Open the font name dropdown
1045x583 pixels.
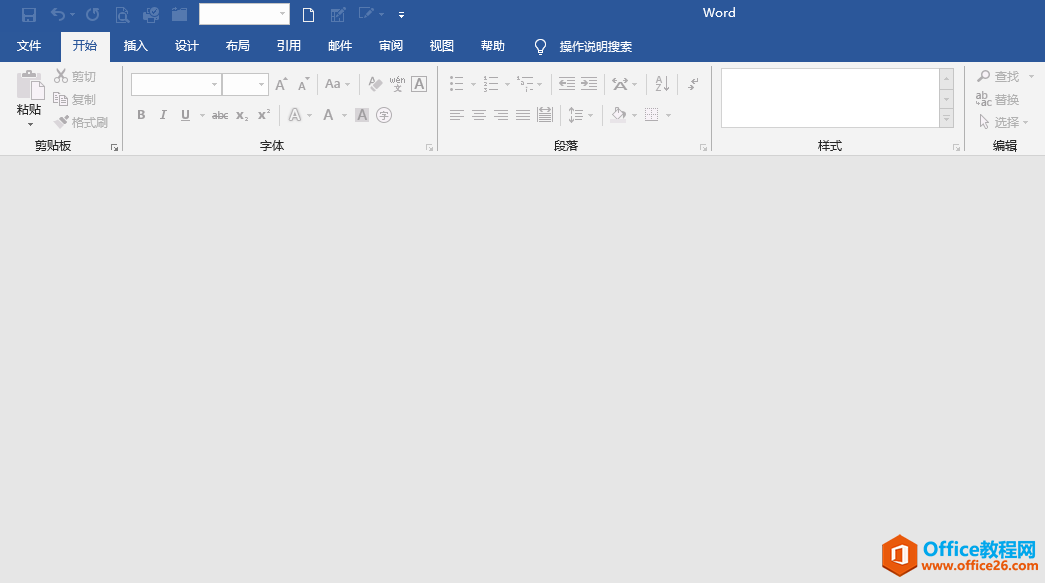pos(215,85)
